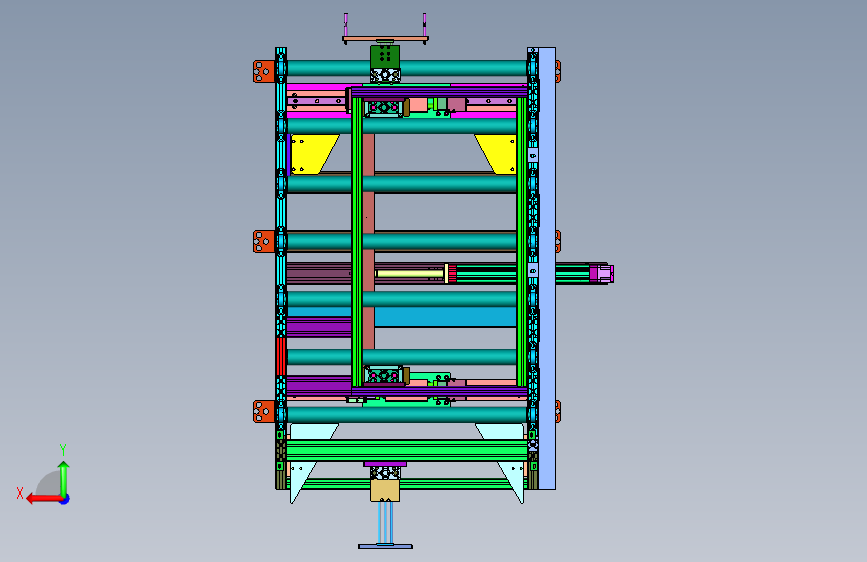This screenshot has height=562, width=867.
Task: Select the red block on left rail
Action: pyautogui.click(x=281, y=357)
